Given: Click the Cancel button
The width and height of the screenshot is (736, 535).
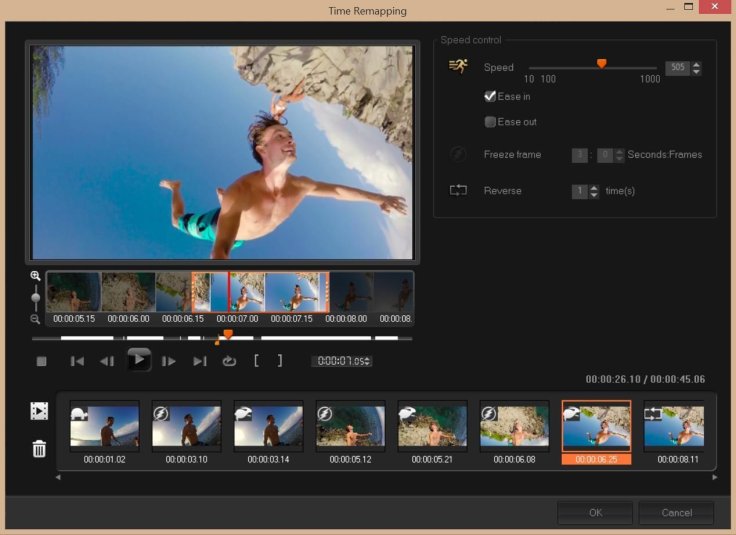Looking at the screenshot, I should pyautogui.click(x=676, y=513).
